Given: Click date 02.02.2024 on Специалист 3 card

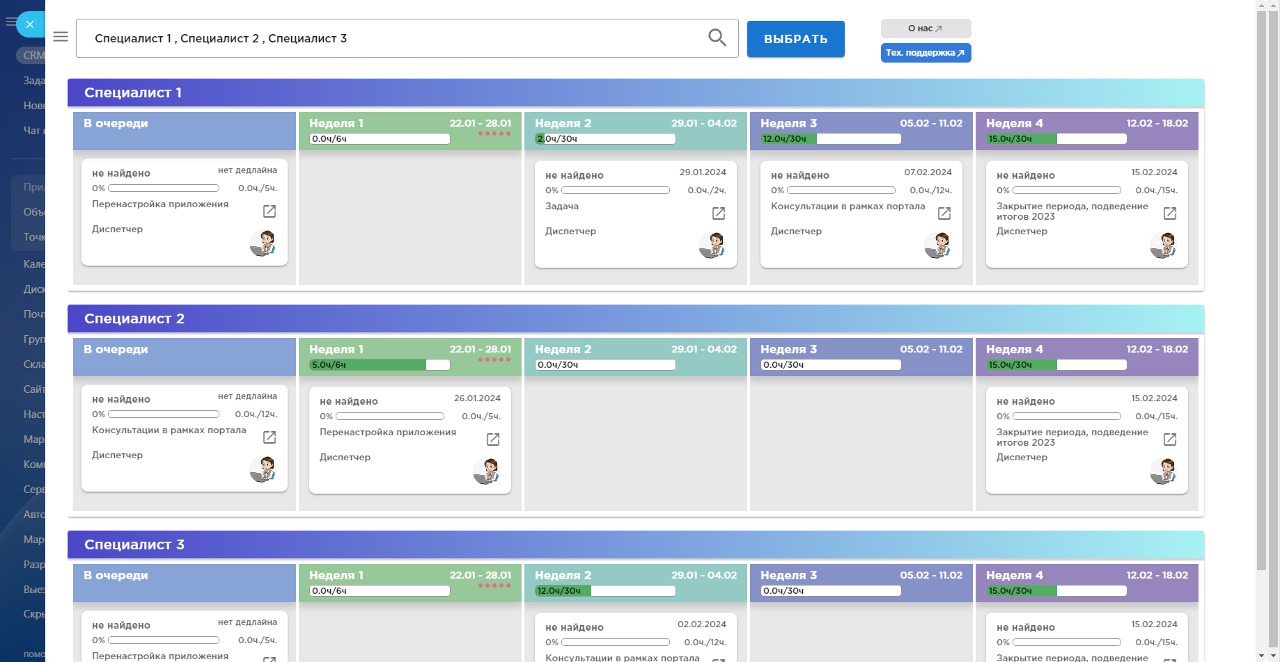Looking at the screenshot, I should coord(702,624).
